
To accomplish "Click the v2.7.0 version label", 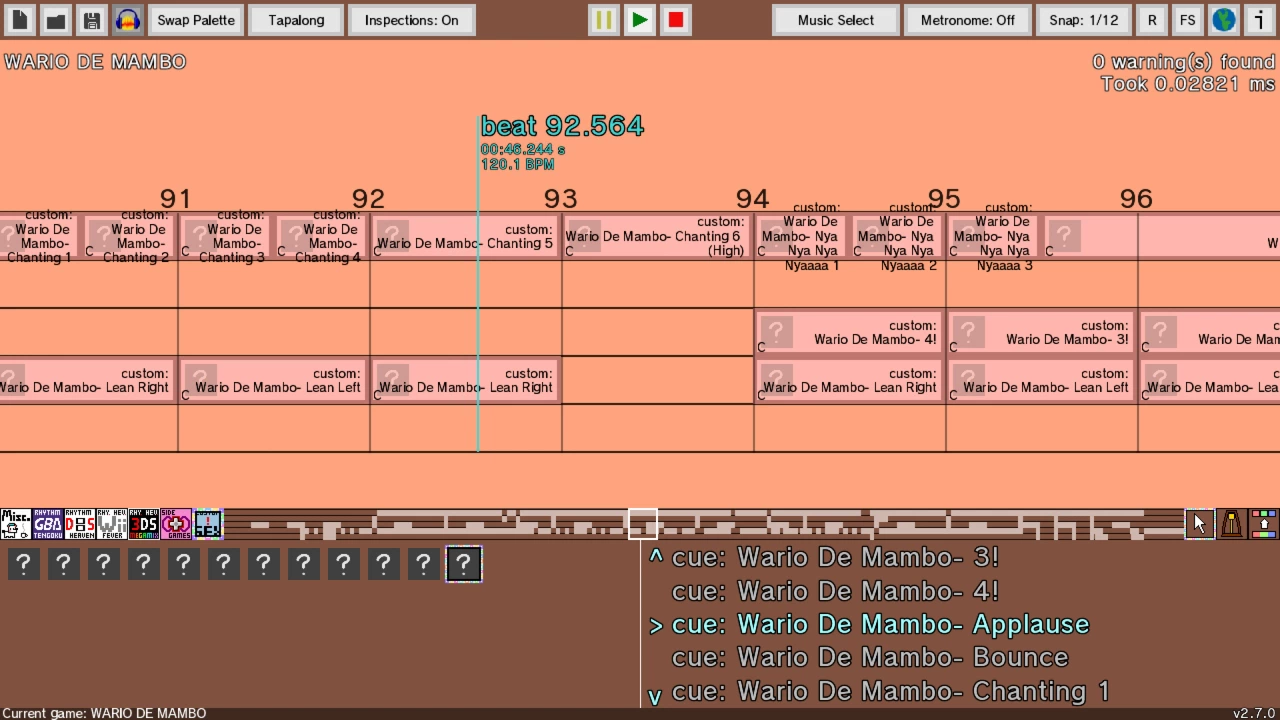I will pos(1254,713).
